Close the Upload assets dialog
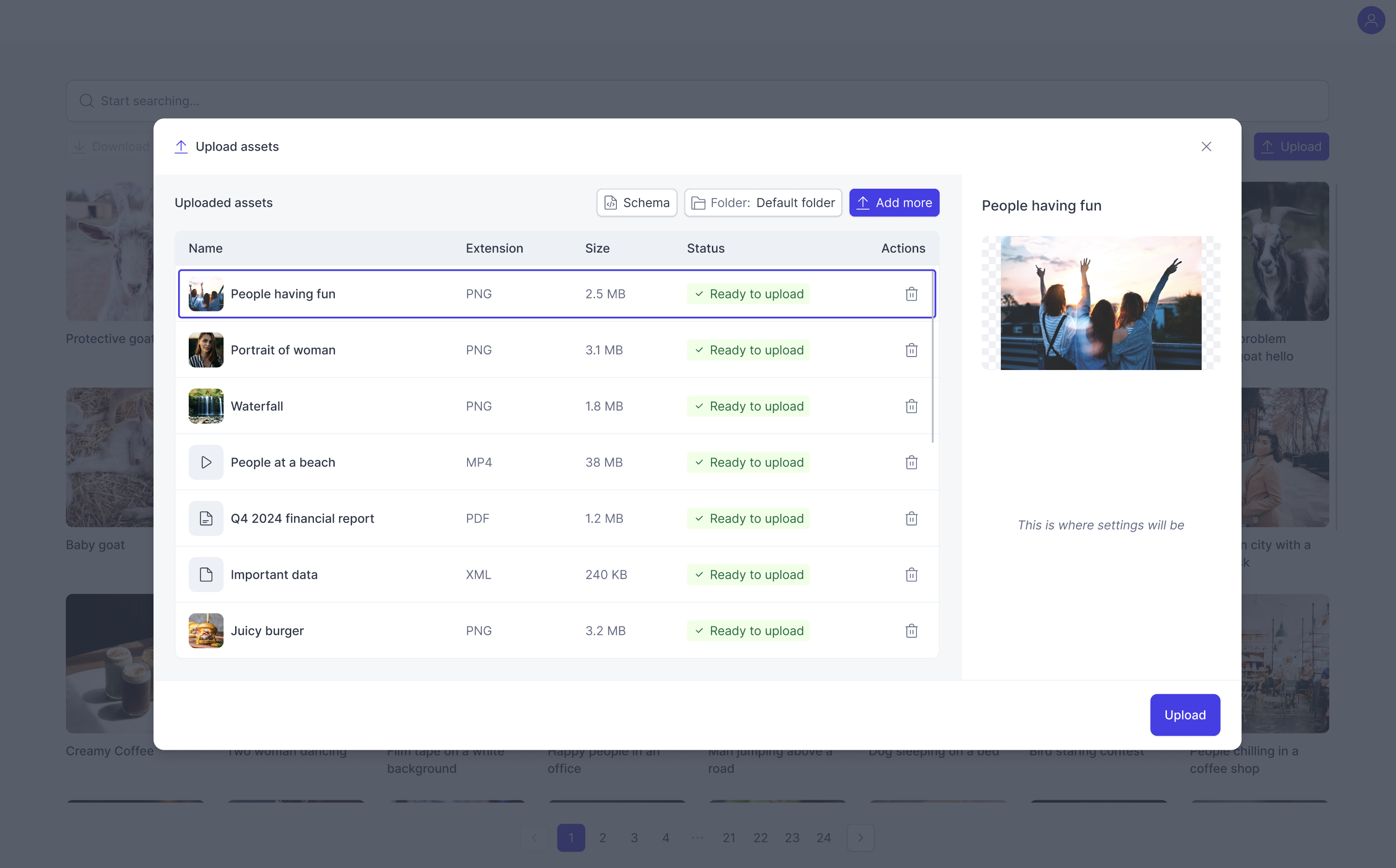The height and width of the screenshot is (868, 1396). coord(1206,147)
